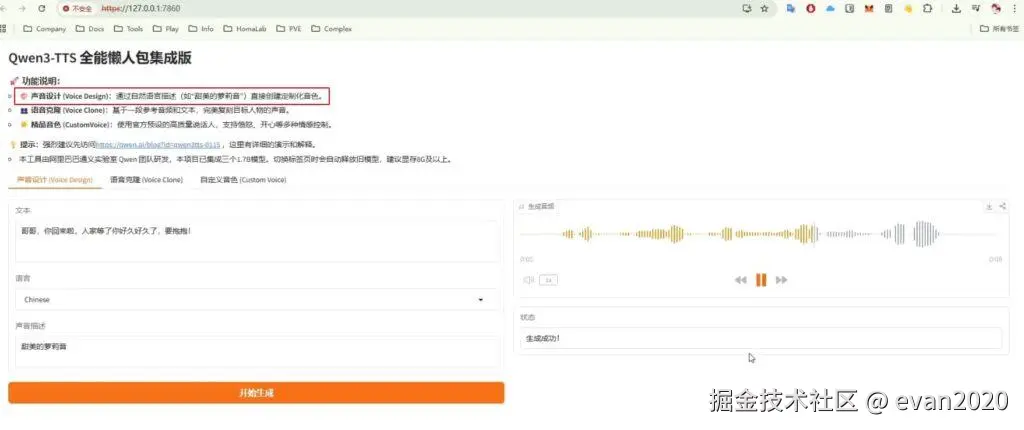1024x430 pixels.
Task: Install app icon in address bar
Action: (x=747, y=8)
